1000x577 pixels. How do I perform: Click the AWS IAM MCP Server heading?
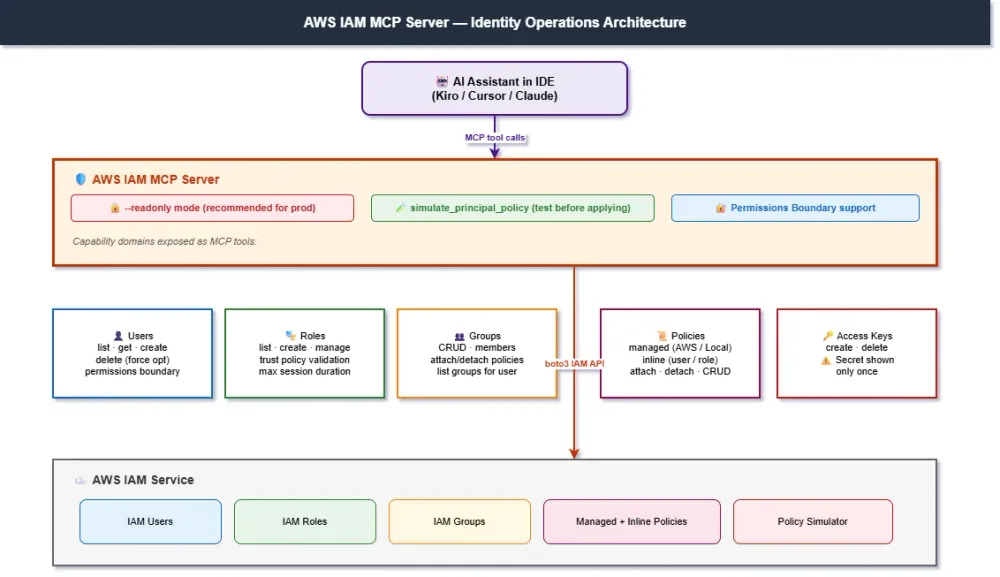click(x=156, y=180)
